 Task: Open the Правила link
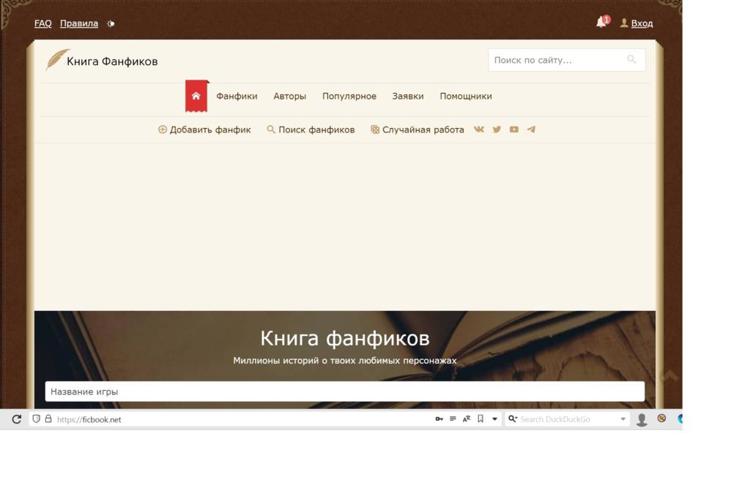coord(79,23)
